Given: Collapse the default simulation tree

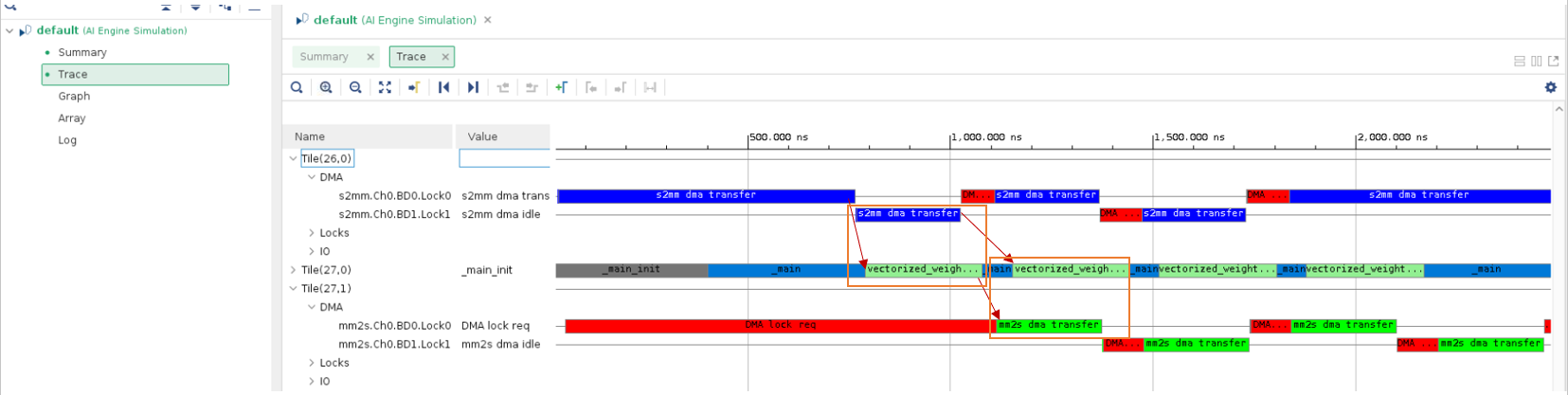Looking at the screenshot, I should [9, 31].
